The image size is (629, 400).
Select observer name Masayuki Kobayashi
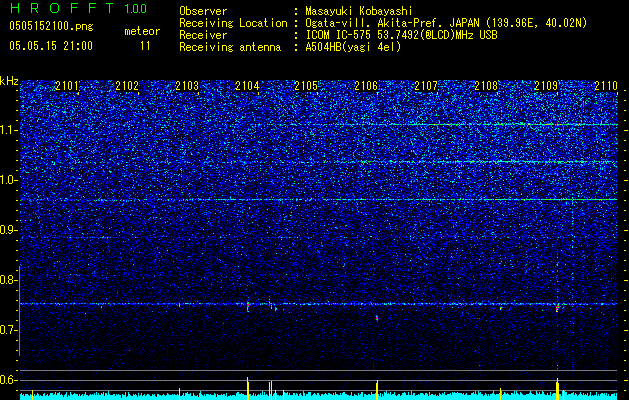coord(359,12)
